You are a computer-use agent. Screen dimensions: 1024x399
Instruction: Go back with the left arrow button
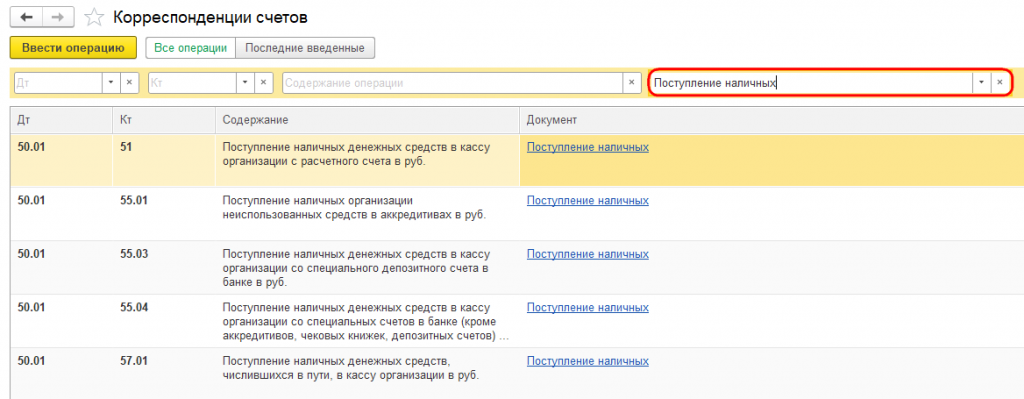pyautogui.click(x=26, y=18)
